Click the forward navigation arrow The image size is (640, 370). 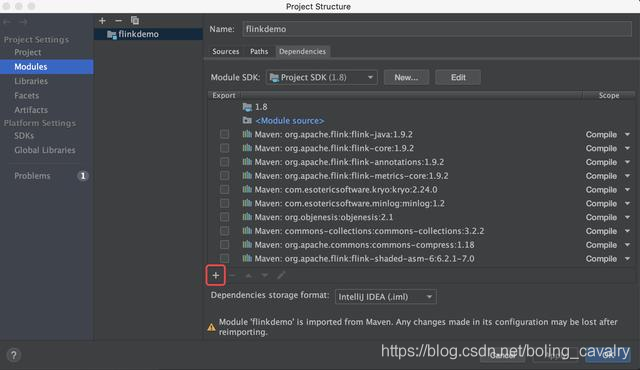coord(23,22)
